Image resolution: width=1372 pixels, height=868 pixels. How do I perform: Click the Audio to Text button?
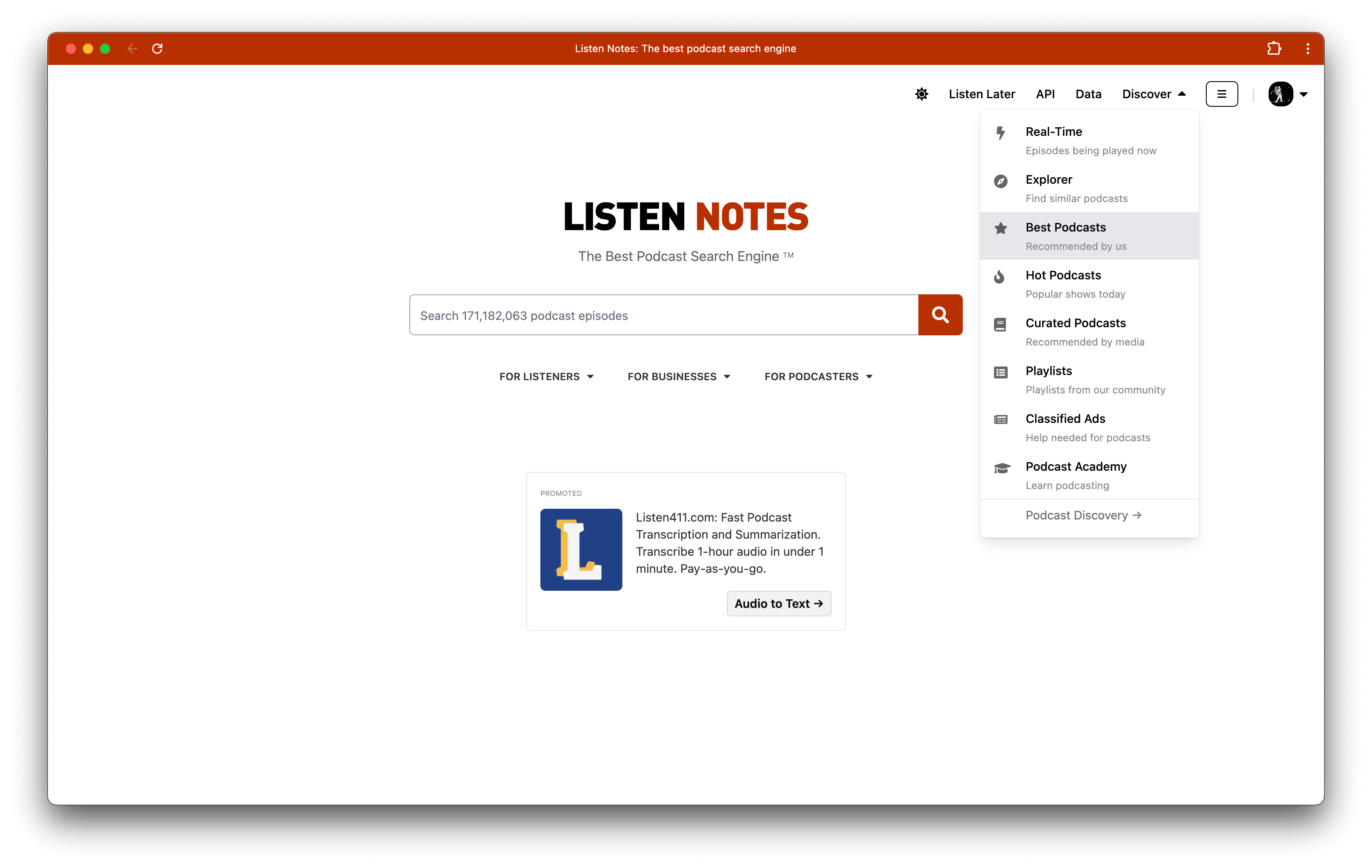coord(778,604)
